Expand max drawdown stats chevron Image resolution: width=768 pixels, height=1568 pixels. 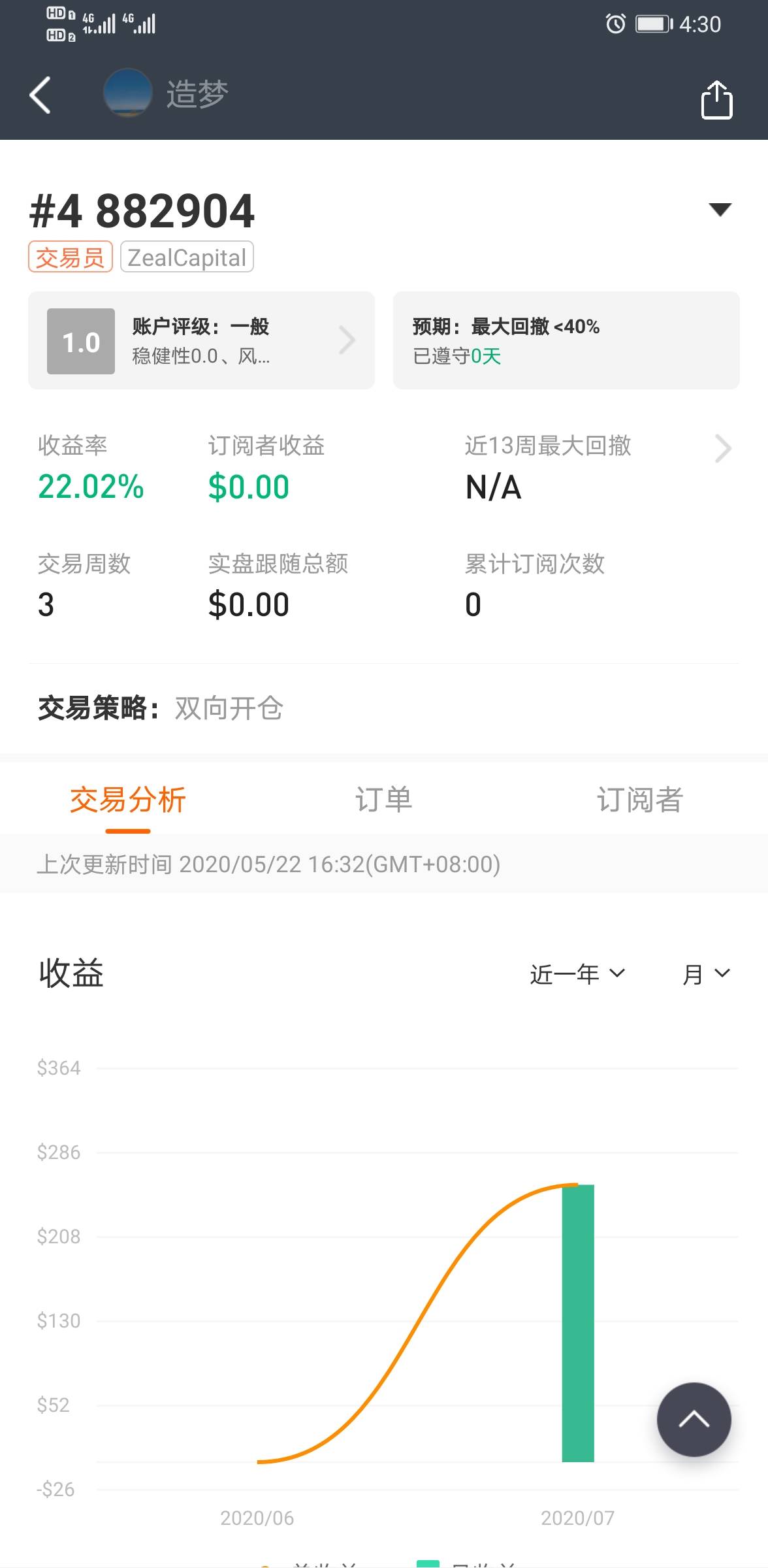coord(722,448)
